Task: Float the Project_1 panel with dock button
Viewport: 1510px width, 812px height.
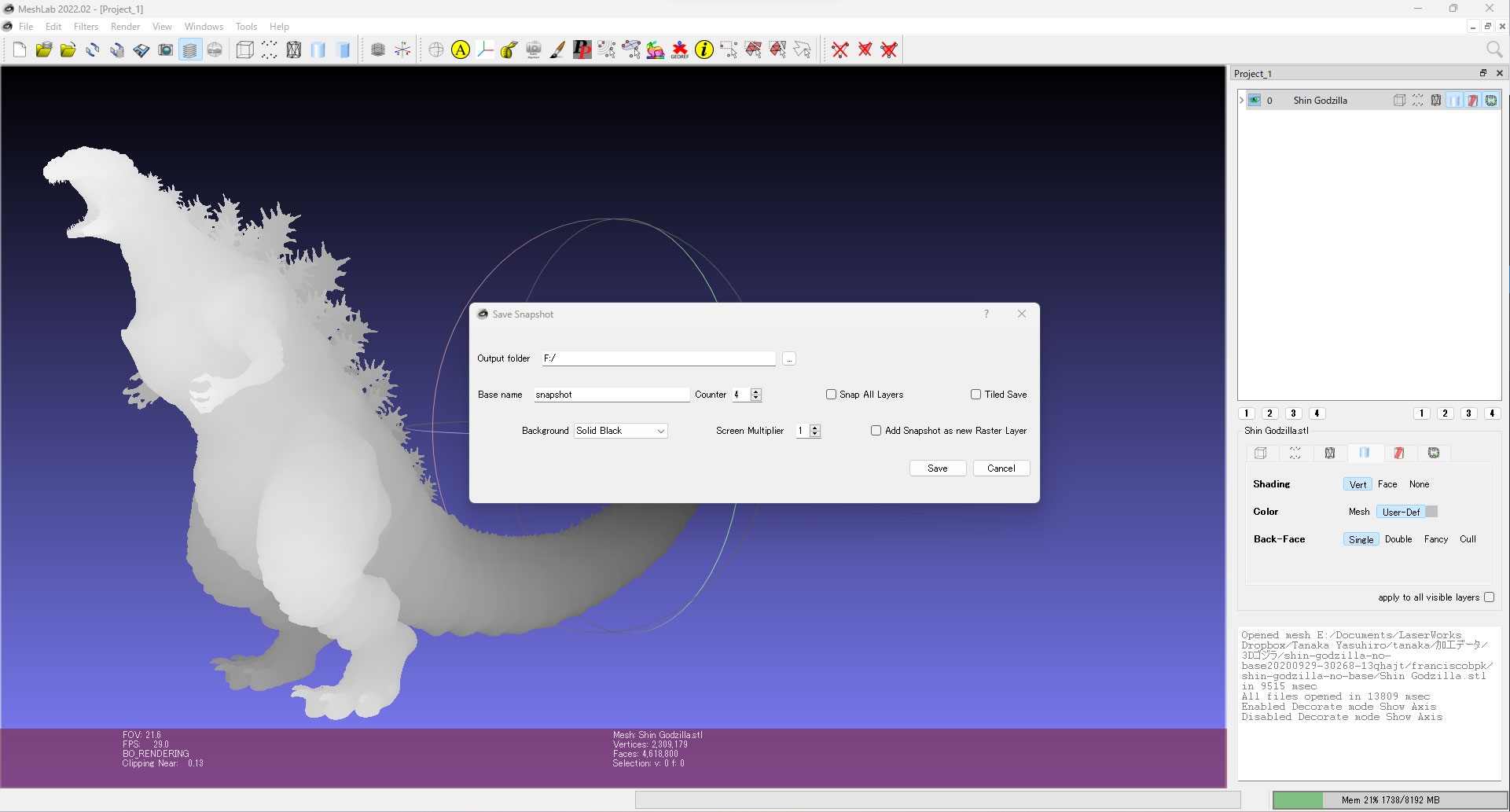Action: click(1483, 73)
